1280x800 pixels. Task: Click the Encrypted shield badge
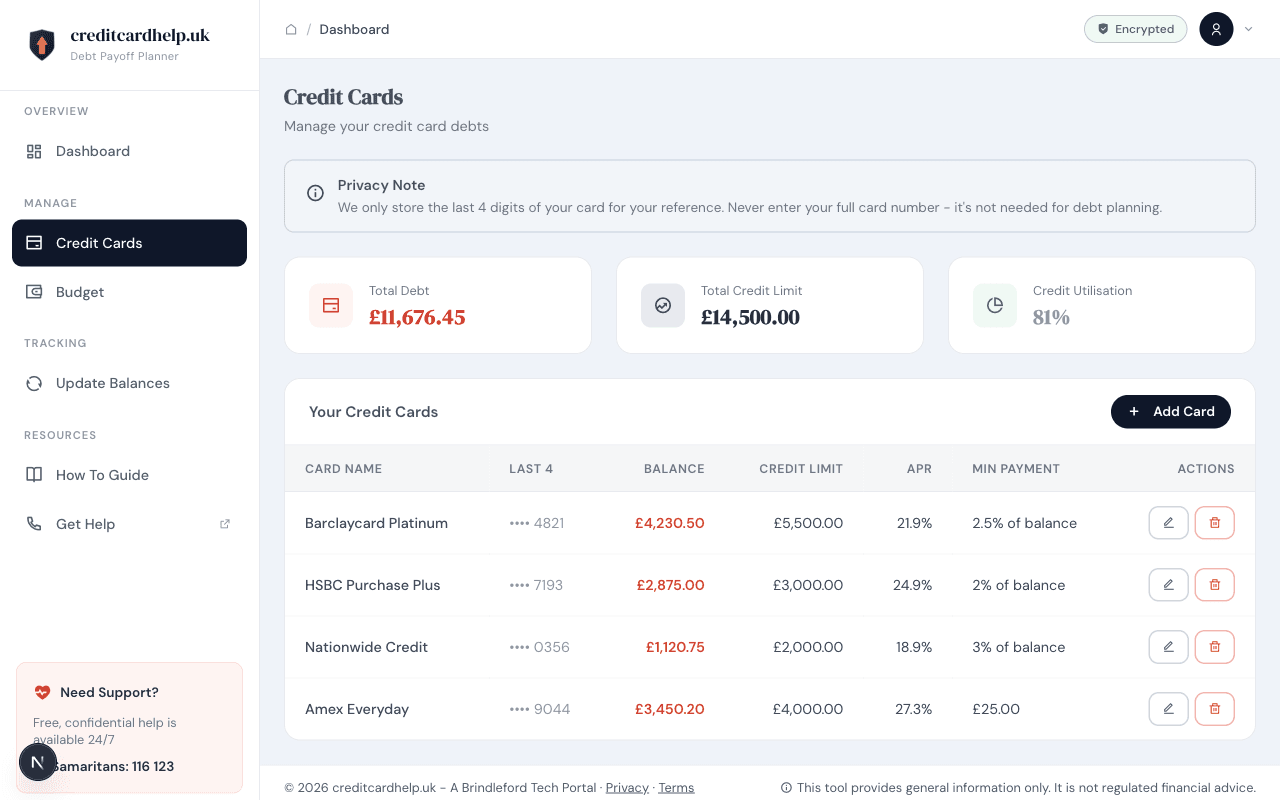pyautogui.click(x=1135, y=29)
